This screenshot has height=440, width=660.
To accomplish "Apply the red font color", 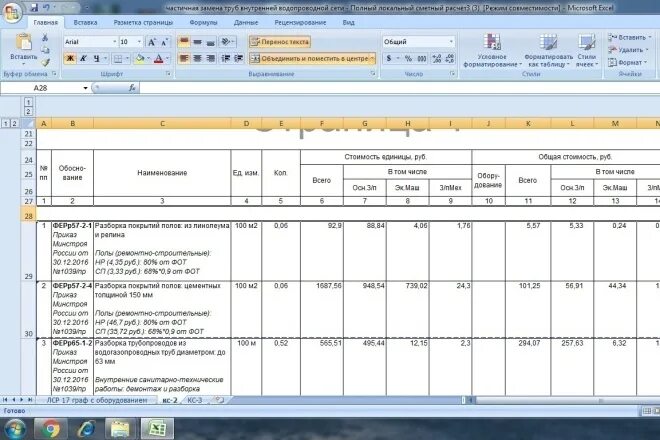I will click(159, 59).
